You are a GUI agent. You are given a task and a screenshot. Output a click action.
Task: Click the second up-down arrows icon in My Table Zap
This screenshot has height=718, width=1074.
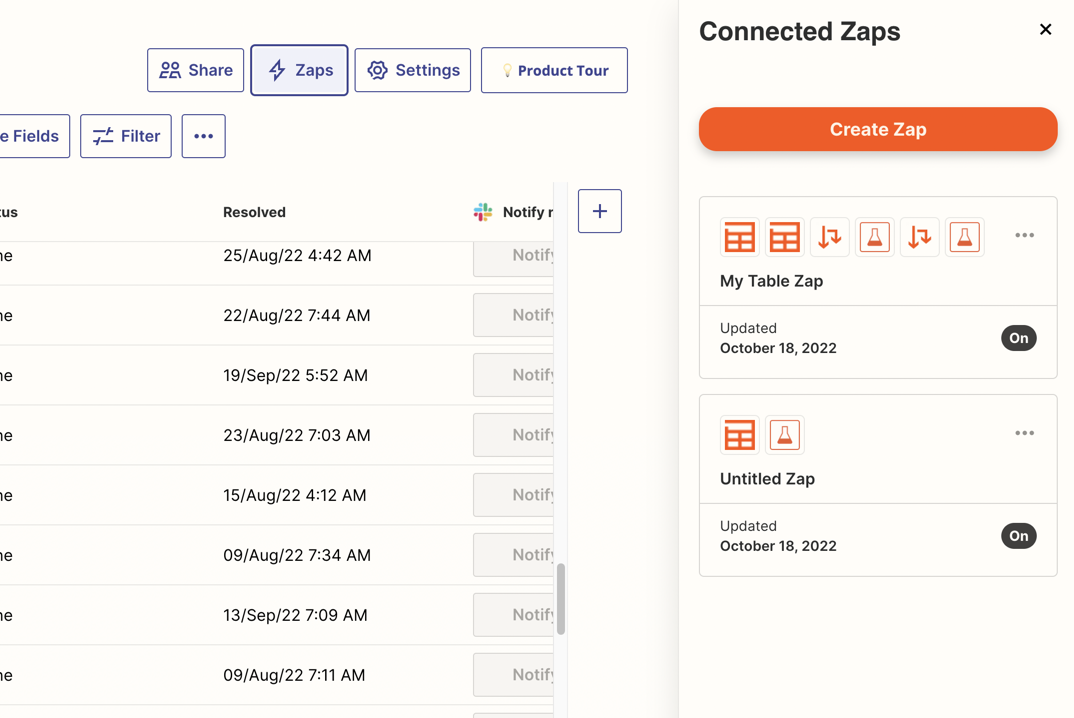pos(919,237)
